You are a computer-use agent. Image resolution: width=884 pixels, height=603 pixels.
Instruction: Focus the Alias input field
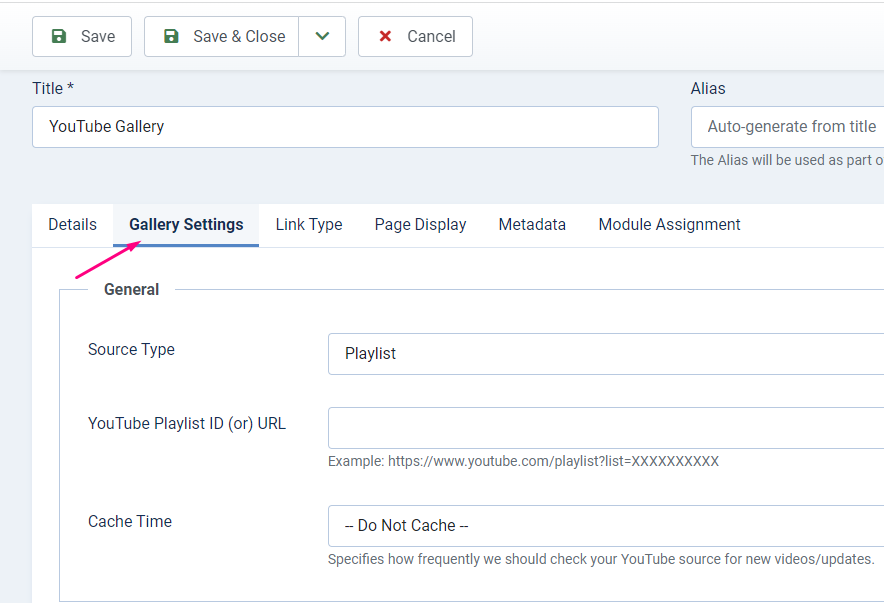coord(788,127)
